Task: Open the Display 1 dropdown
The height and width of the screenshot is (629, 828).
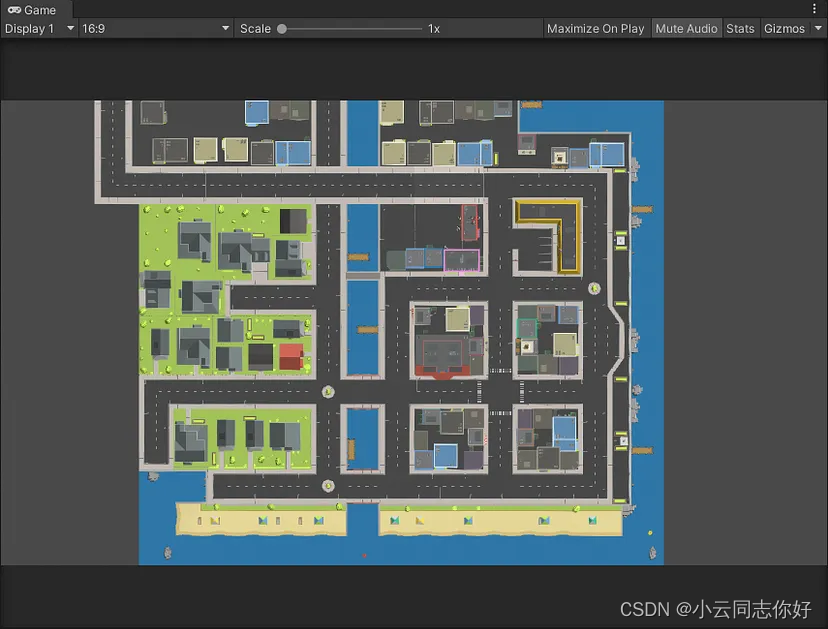Action: click(x=40, y=29)
